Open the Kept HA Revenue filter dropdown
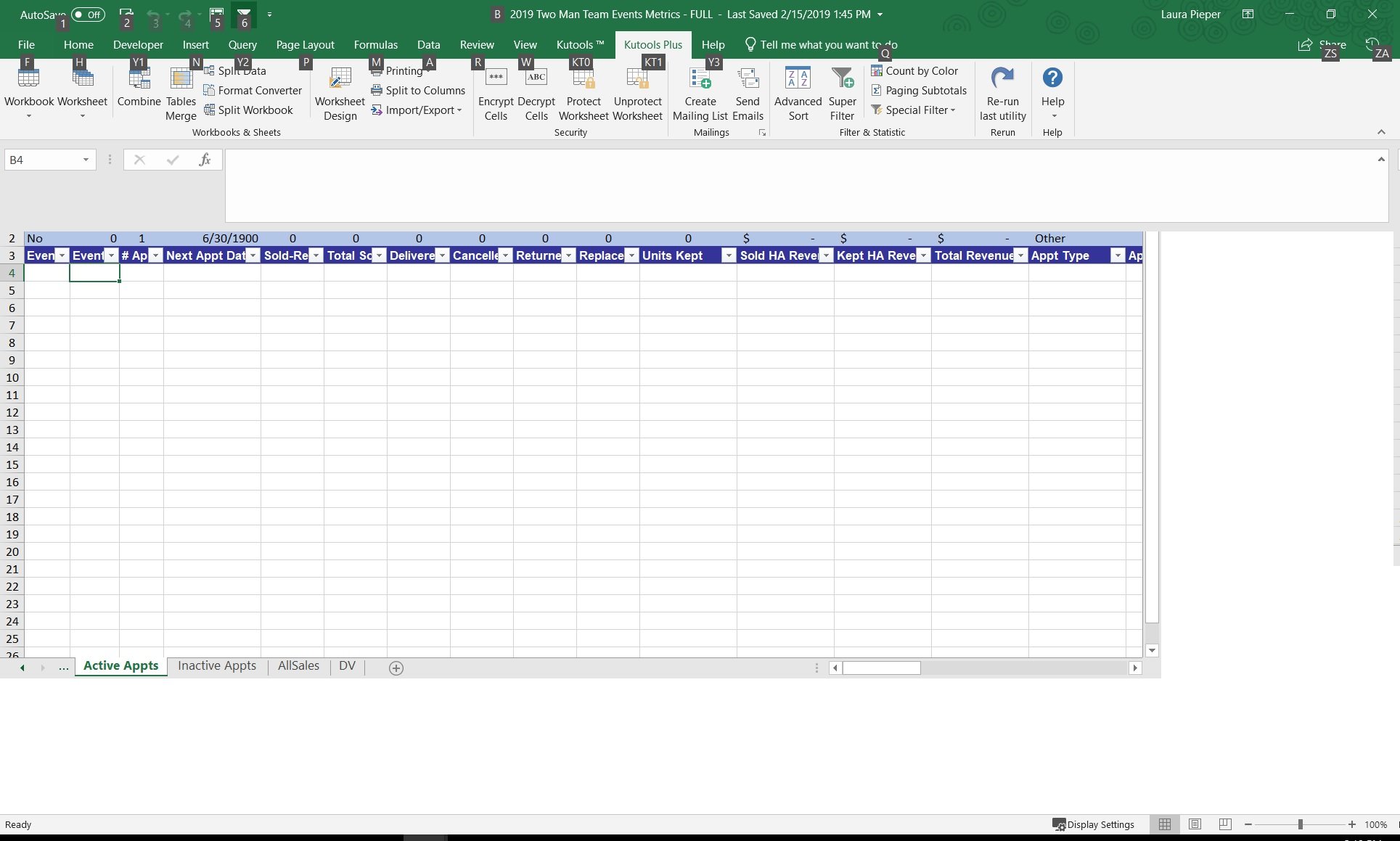This screenshot has width=1400, height=841. [x=923, y=255]
